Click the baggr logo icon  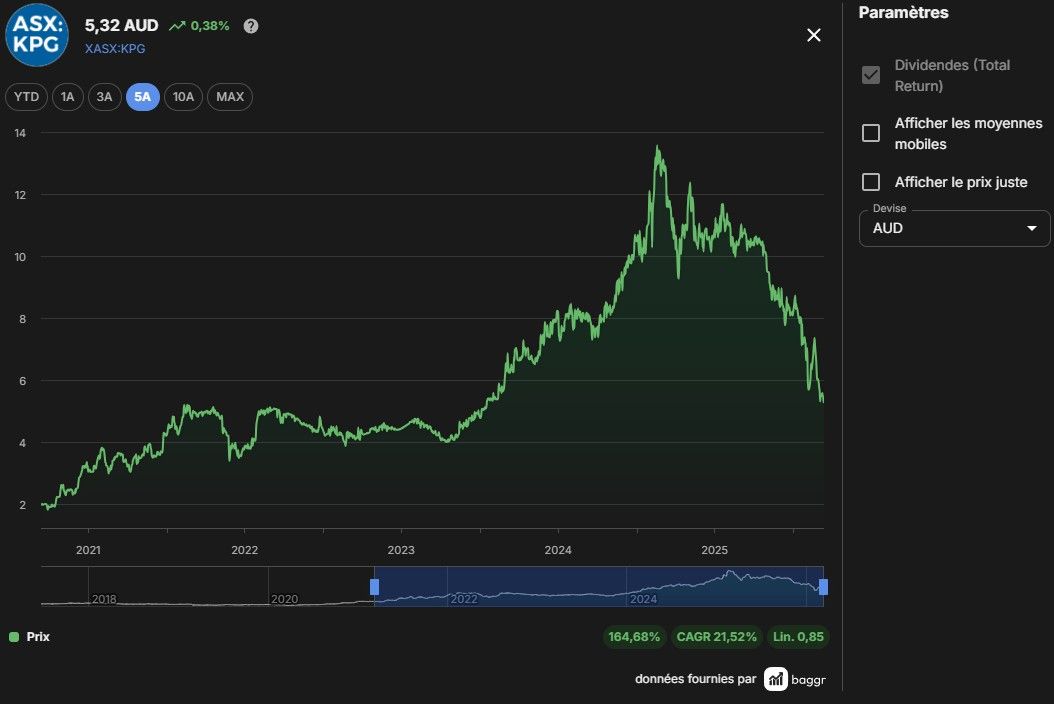pyautogui.click(x=775, y=679)
